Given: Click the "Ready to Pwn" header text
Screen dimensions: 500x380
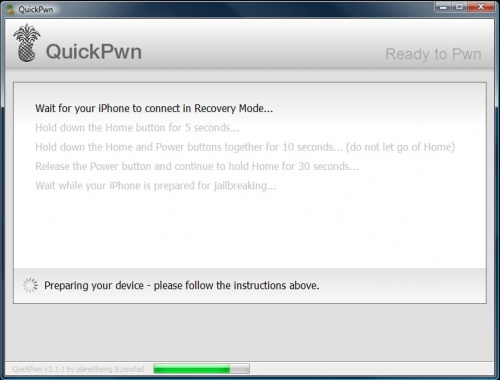Looking at the screenshot, I should point(433,54).
